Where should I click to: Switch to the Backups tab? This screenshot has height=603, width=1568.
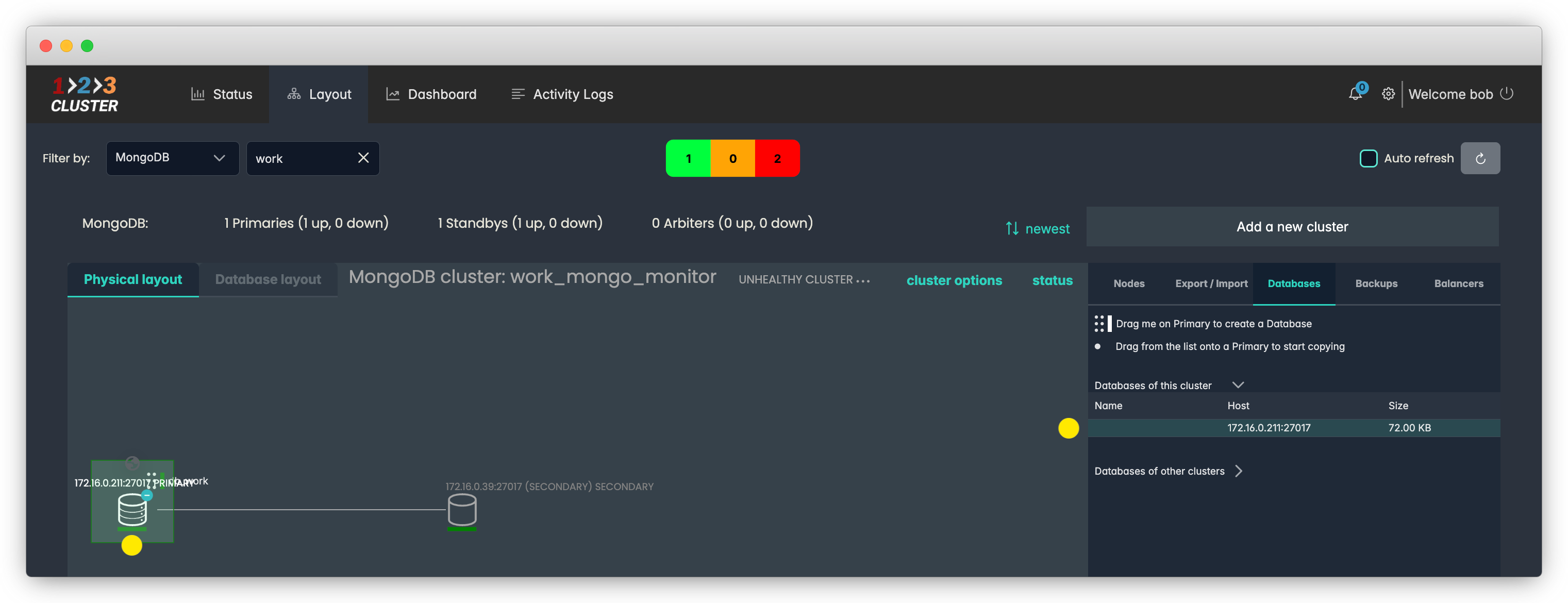pos(1376,283)
